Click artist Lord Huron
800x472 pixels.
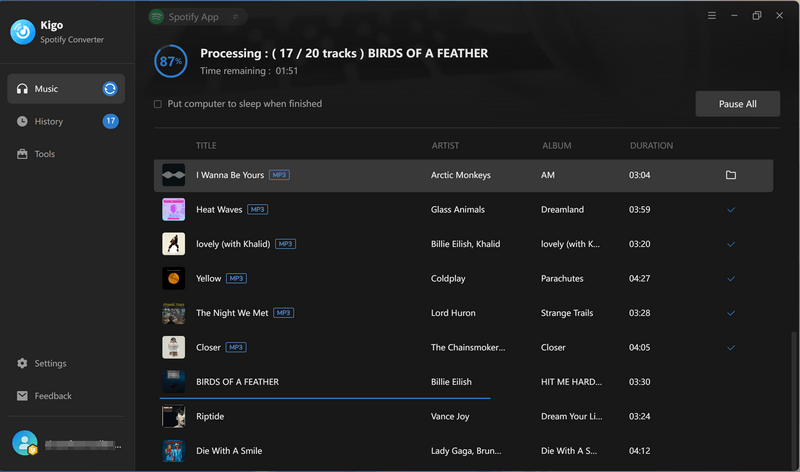[453, 313]
